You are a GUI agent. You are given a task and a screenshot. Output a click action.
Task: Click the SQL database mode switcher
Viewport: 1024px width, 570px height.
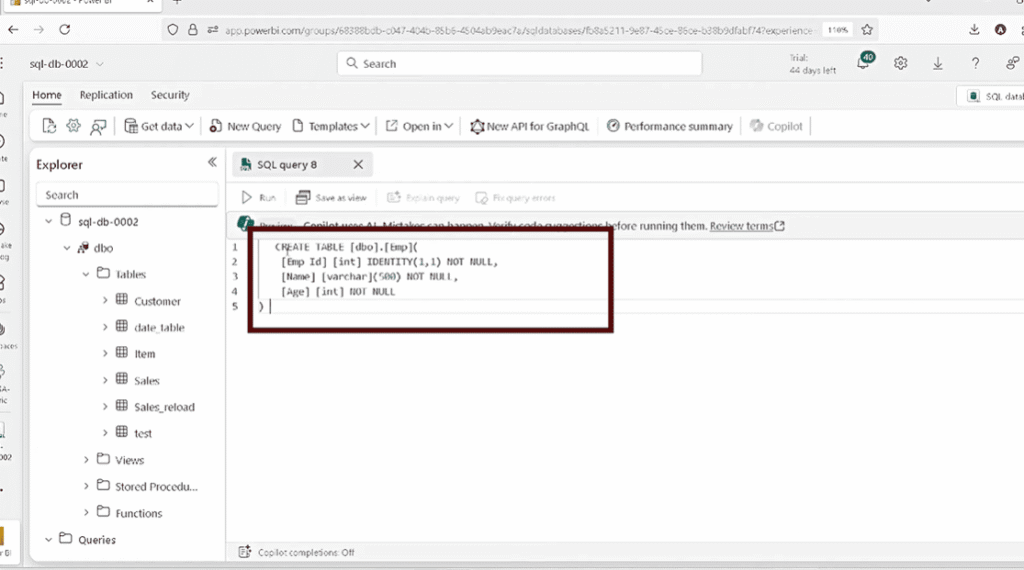pyautogui.click(x=993, y=96)
